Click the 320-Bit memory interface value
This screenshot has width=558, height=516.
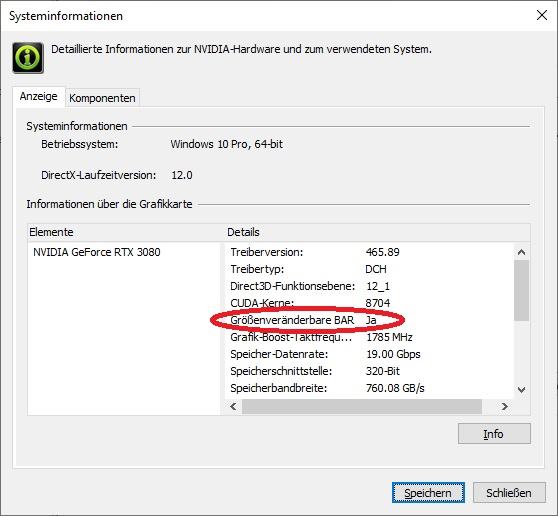(x=383, y=372)
